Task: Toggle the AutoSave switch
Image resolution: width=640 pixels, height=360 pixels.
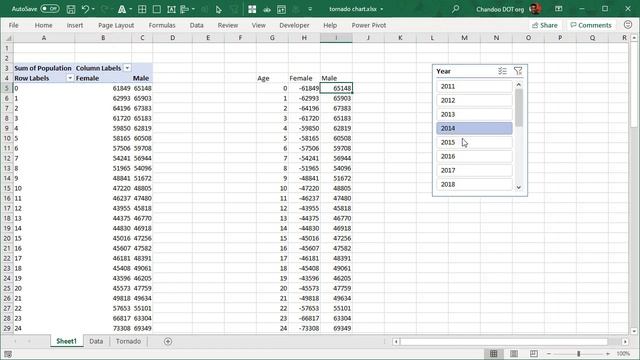Action: click(x=49, y=9)
